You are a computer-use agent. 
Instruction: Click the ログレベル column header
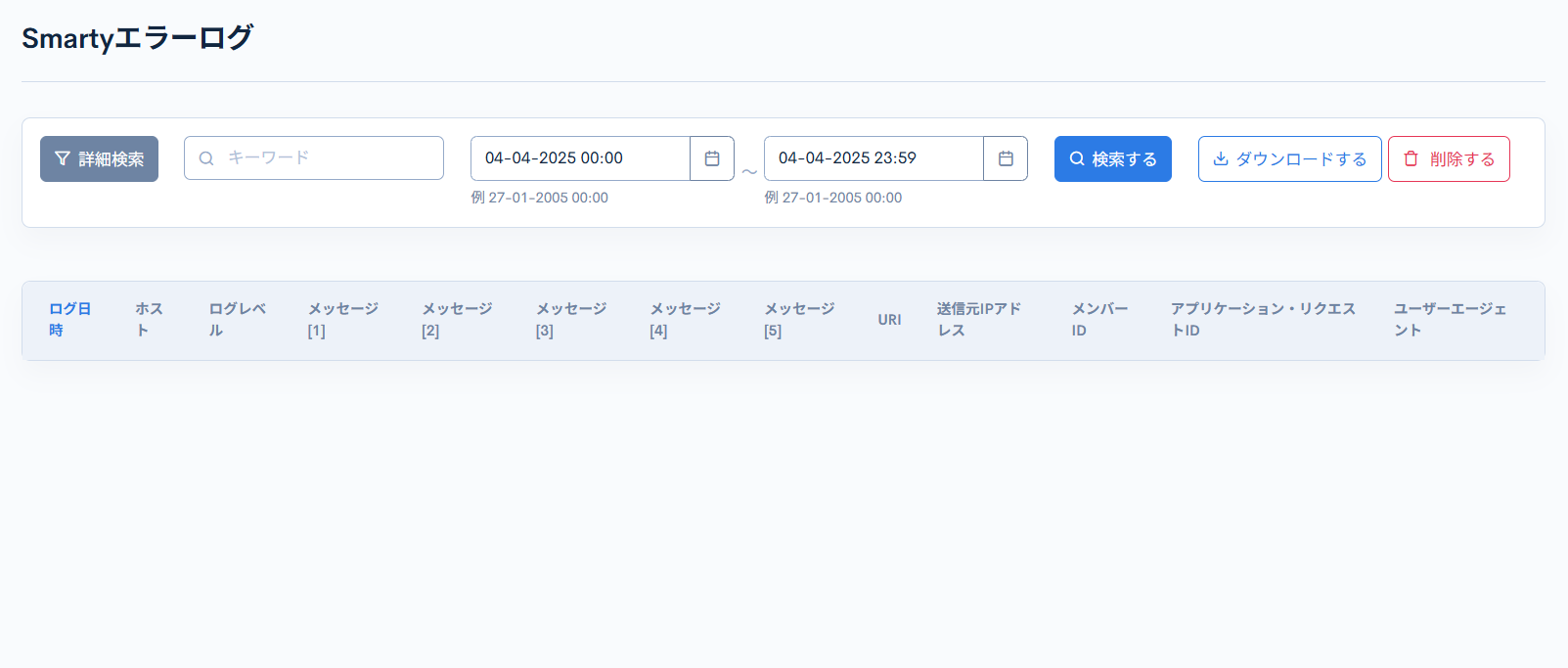(237, 320)
